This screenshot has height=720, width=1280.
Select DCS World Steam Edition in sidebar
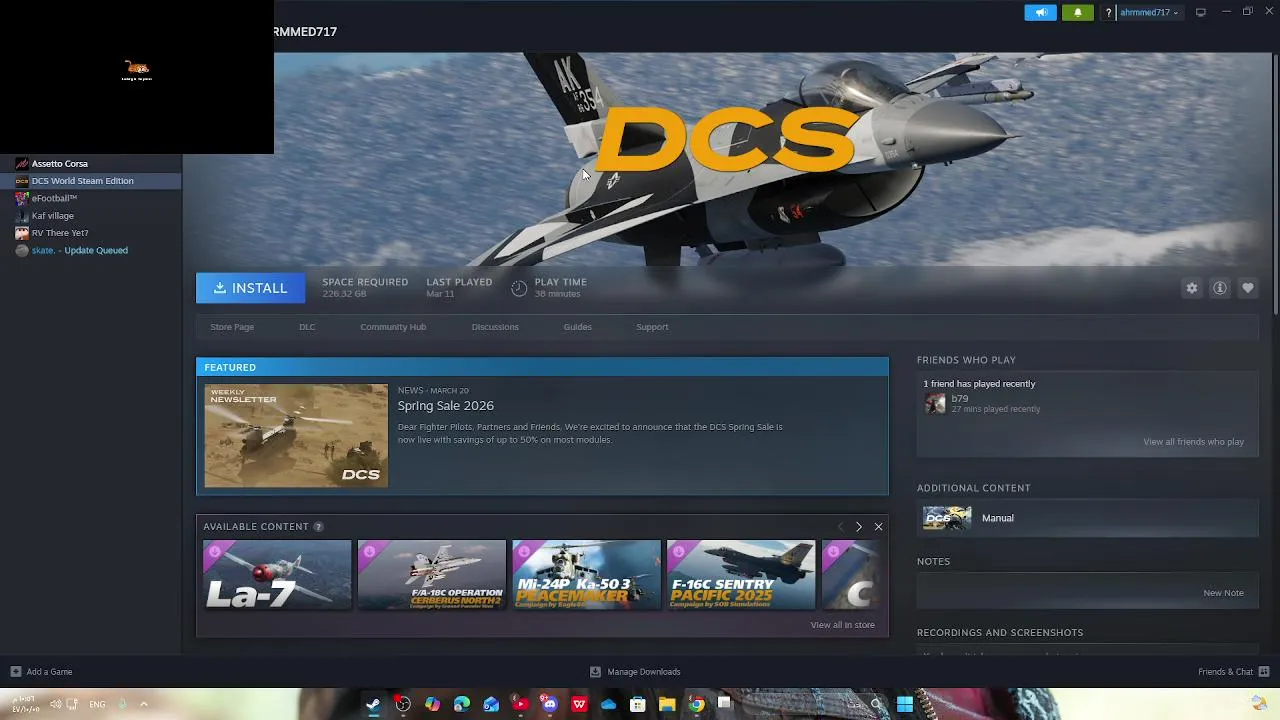tap(82, 181)
